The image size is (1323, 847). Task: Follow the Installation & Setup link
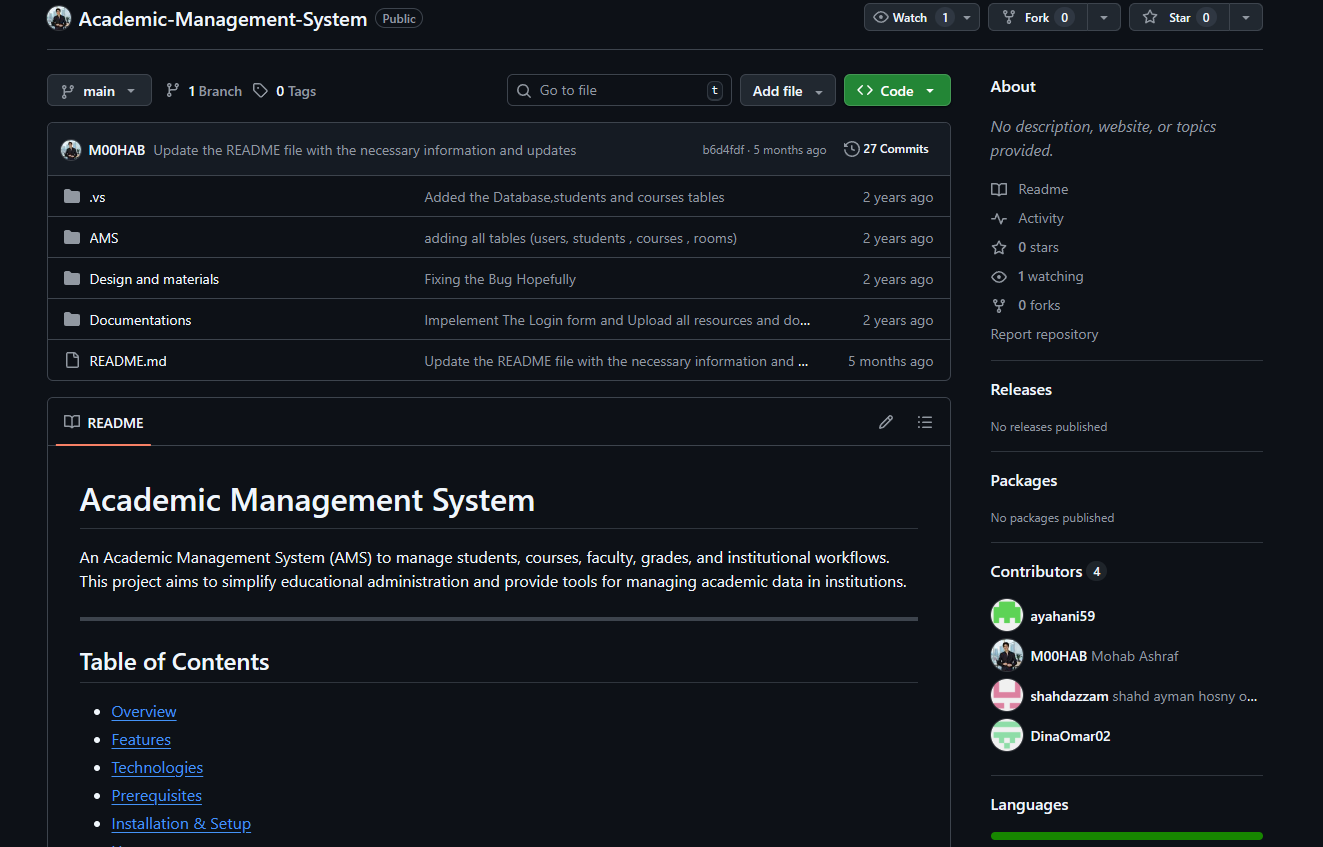pyautogui.click(x=181, y=823)
